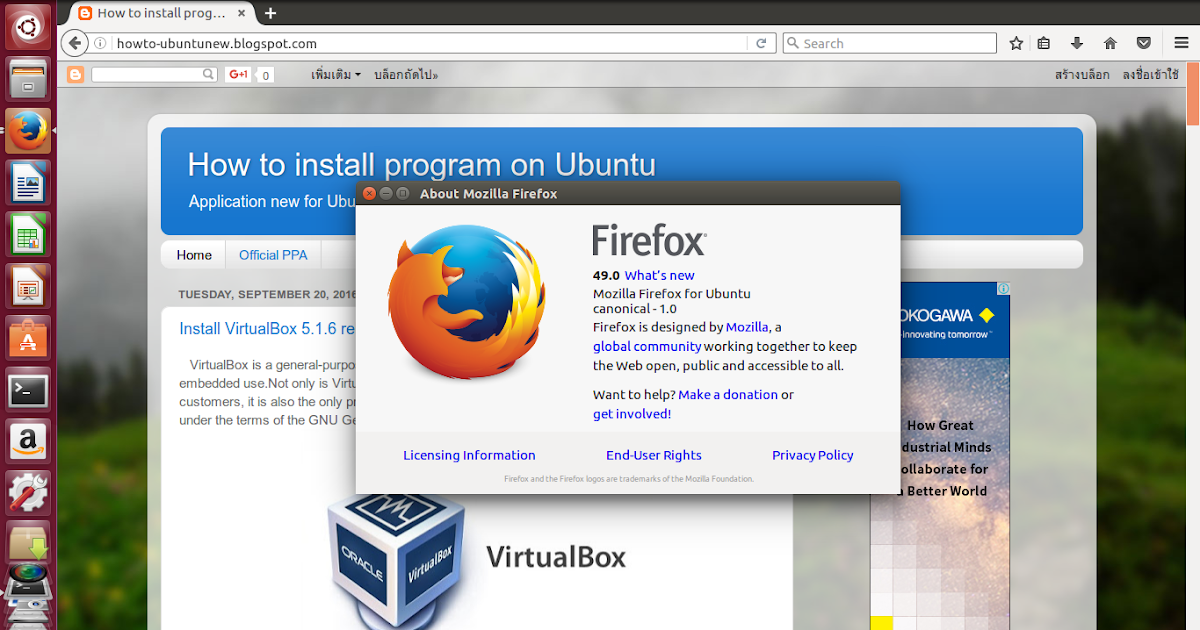This screenshot has width=1200, height=630.
Task: Save the page to Pocket
Action: click(x=1143, y=43)
